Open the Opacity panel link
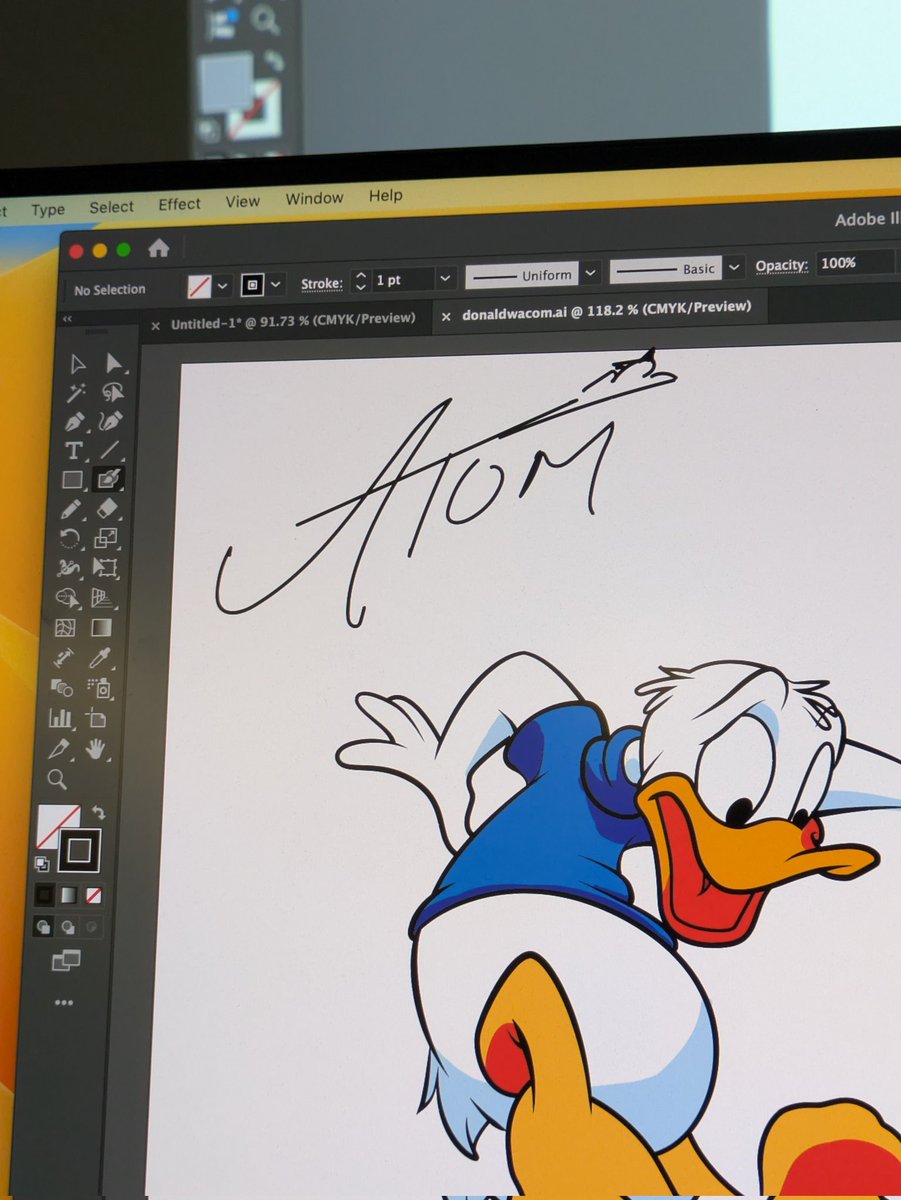The image size is (901, 1200). (781, 266)
